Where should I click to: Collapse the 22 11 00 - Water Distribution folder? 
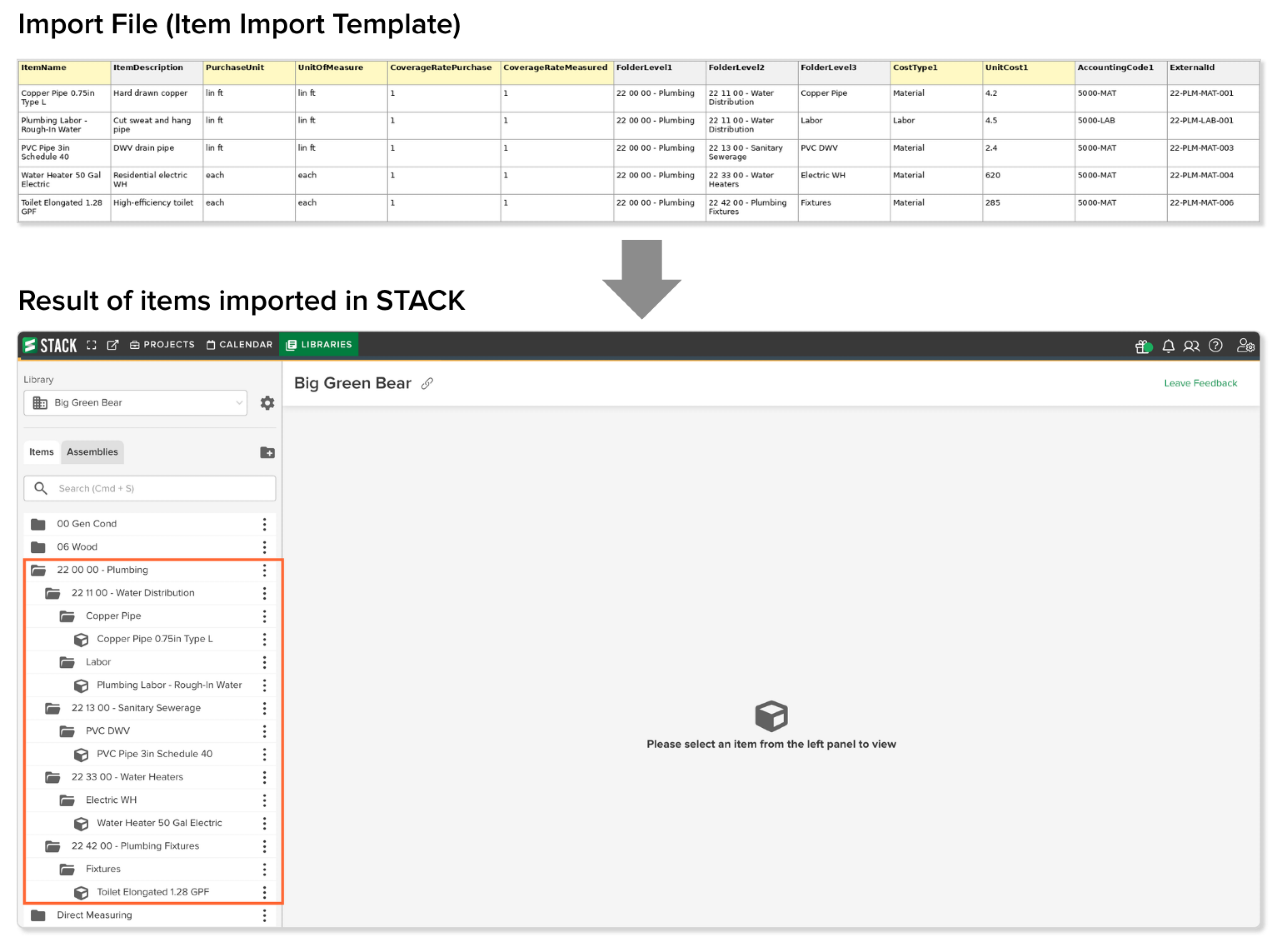click(x=52, y=593)
